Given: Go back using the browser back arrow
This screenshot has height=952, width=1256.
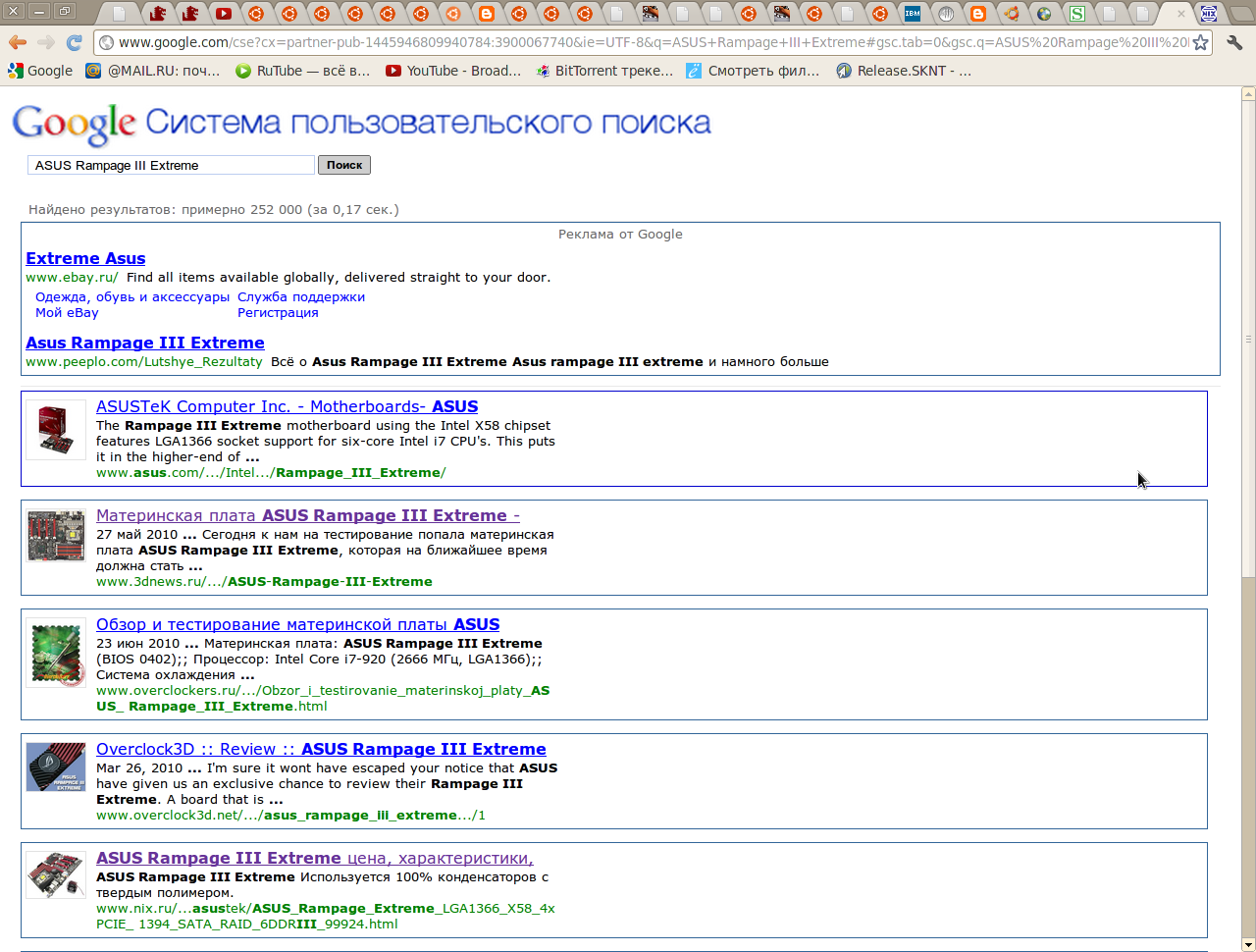Looking at the screenshot, I should click(17, 42).
